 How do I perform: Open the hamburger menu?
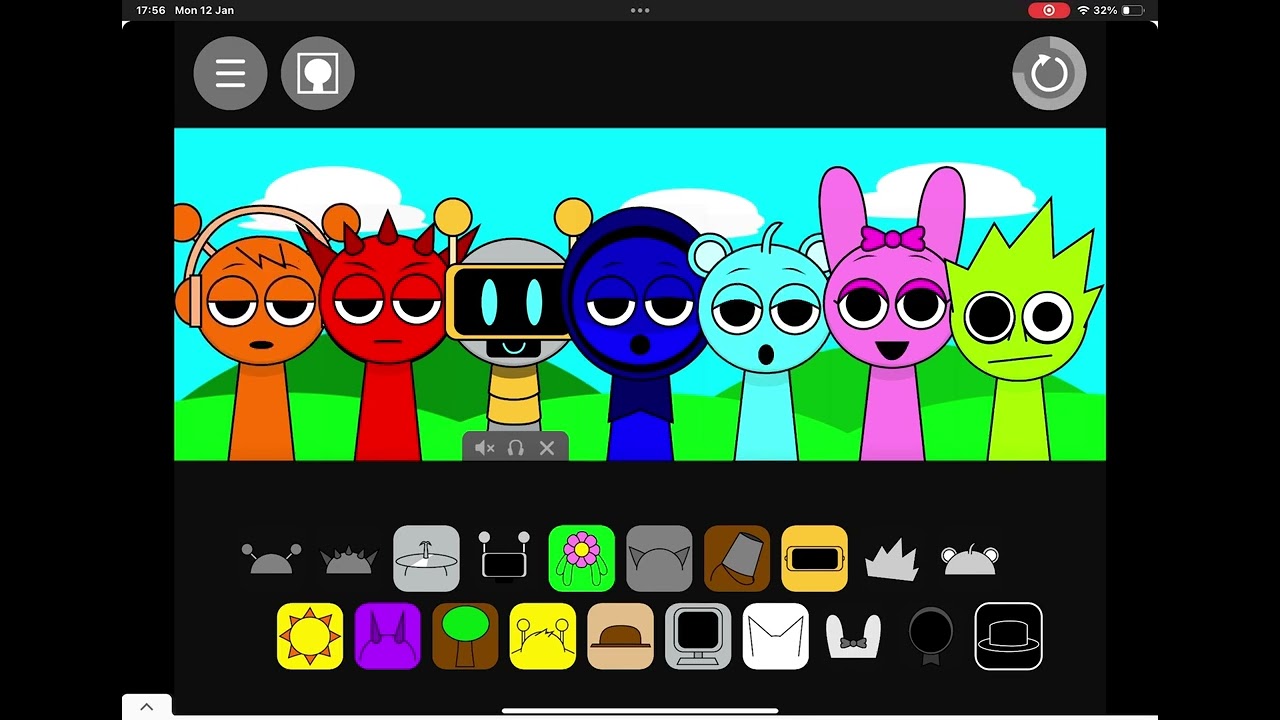[x=230, y=73]
